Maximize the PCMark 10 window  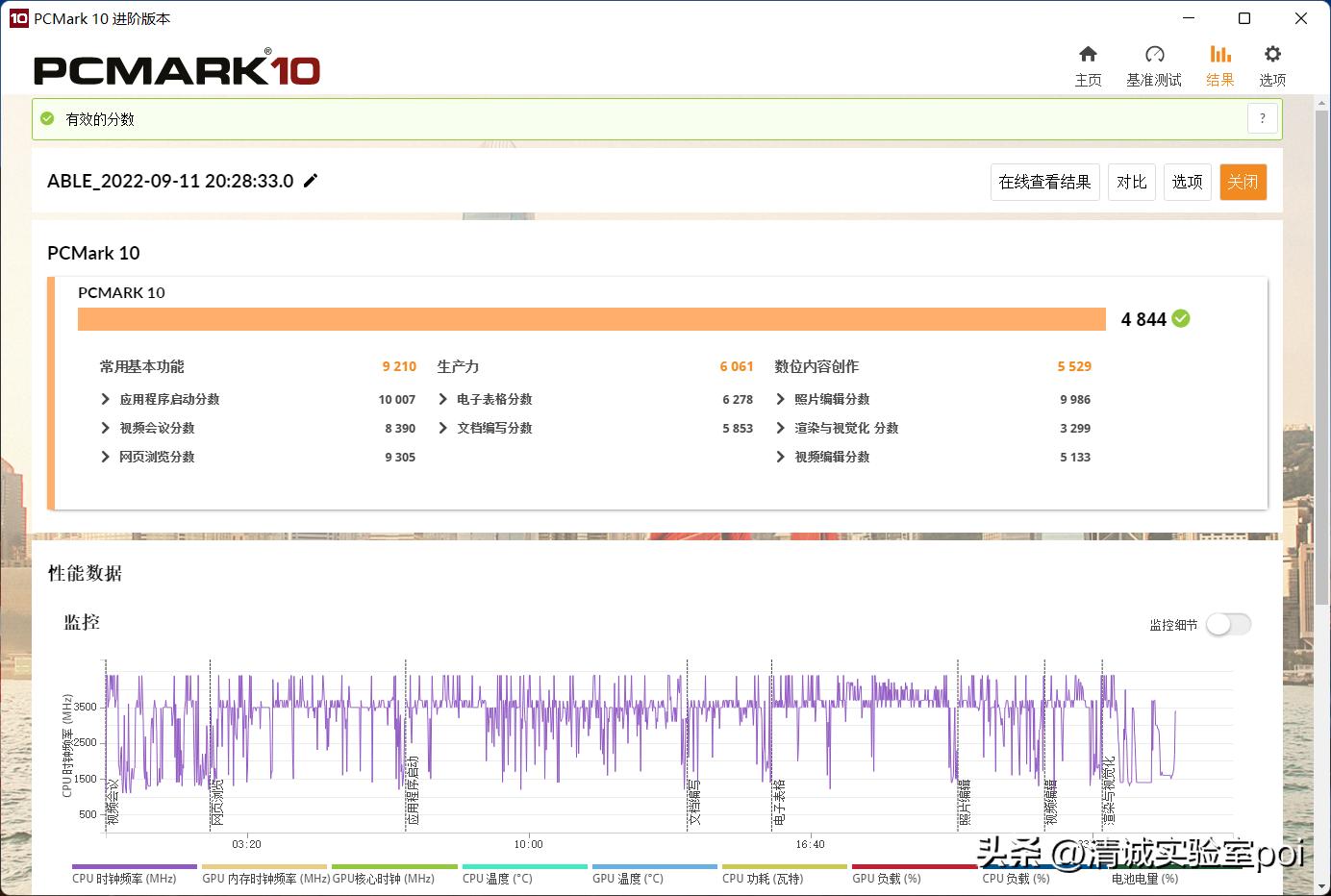[x=1244, y=18]
